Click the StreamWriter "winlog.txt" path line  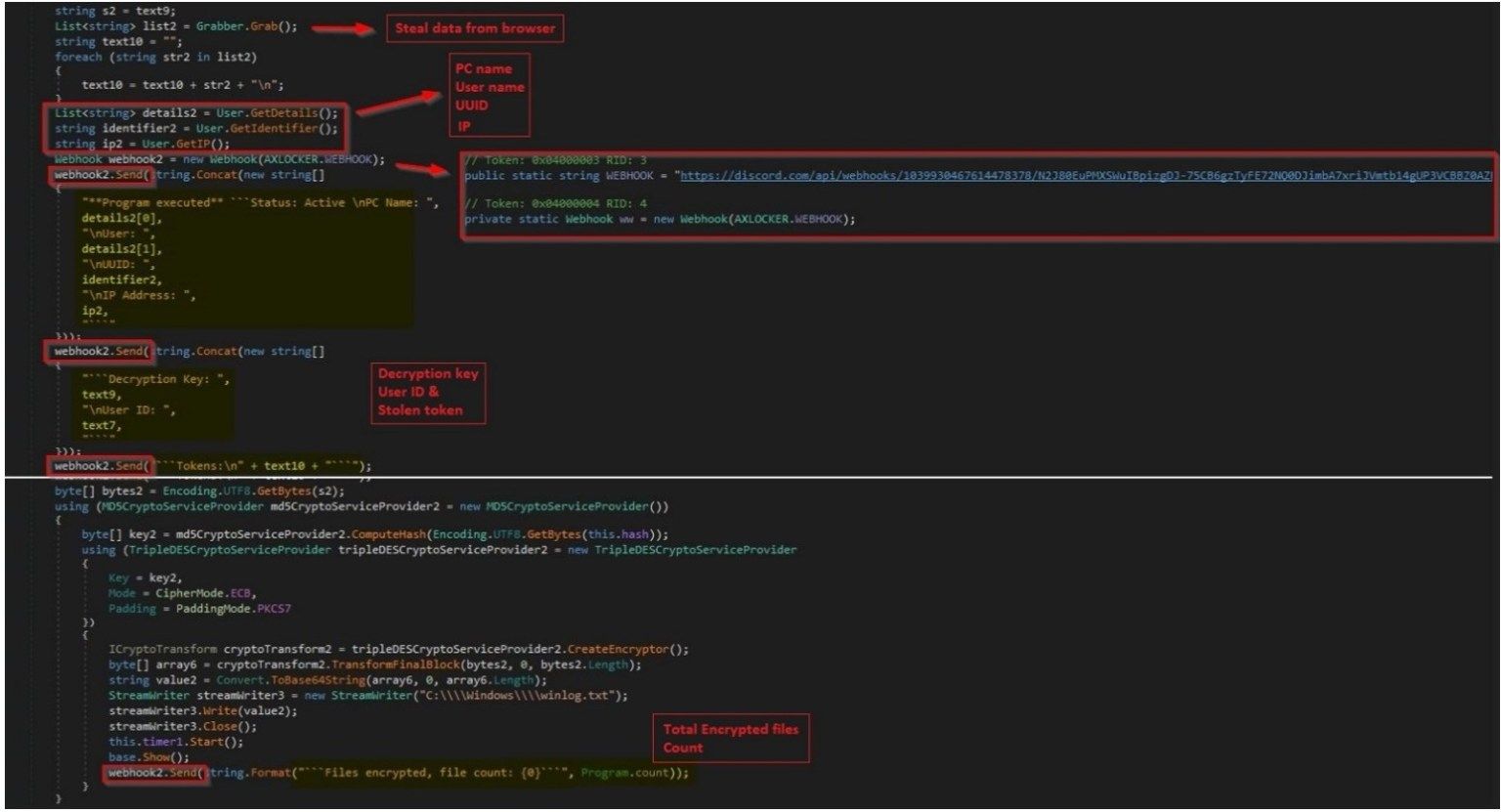pyautogui.click(x=368, y=696)
